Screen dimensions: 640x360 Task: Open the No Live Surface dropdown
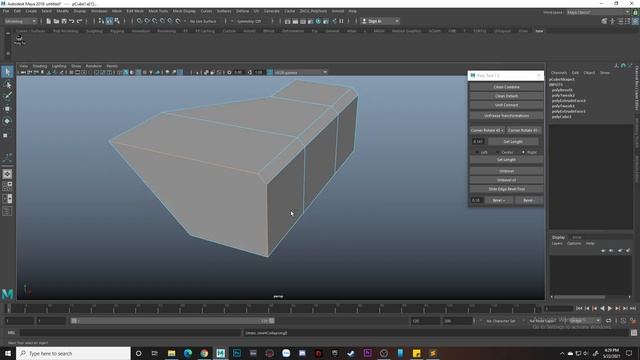pos(204,21)
